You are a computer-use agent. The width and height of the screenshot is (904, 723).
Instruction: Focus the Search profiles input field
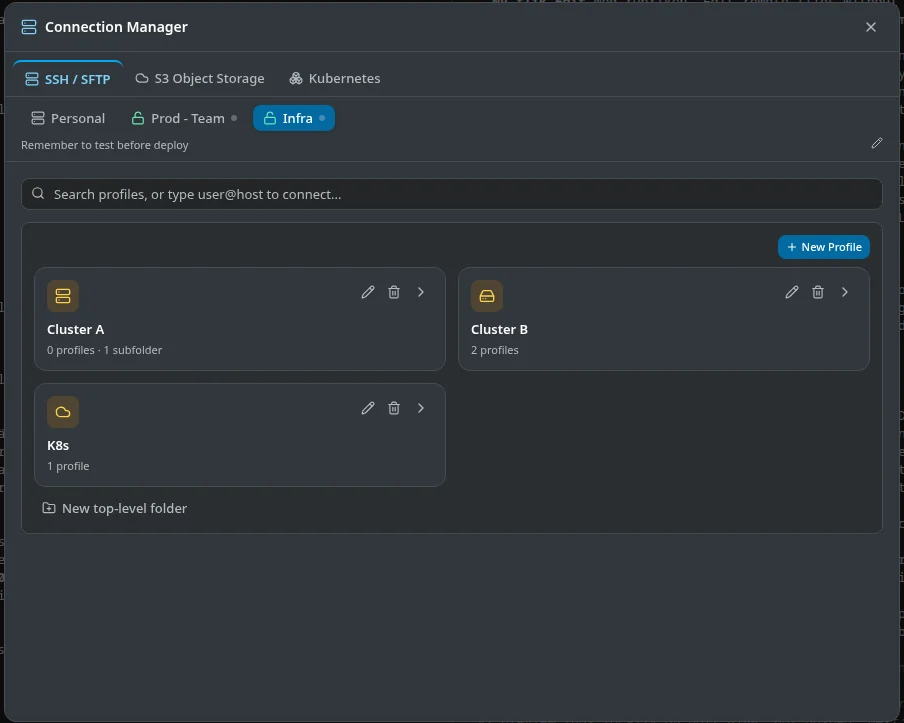[452, 194]
